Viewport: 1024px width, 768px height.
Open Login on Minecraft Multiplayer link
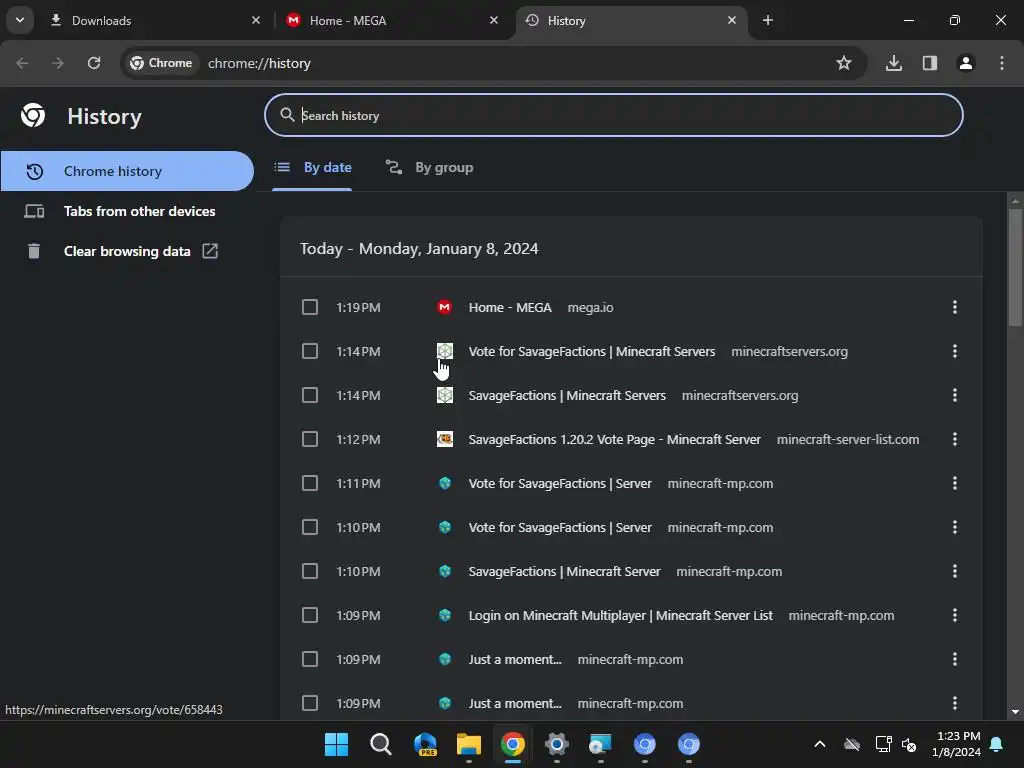(x=620, y=615)
